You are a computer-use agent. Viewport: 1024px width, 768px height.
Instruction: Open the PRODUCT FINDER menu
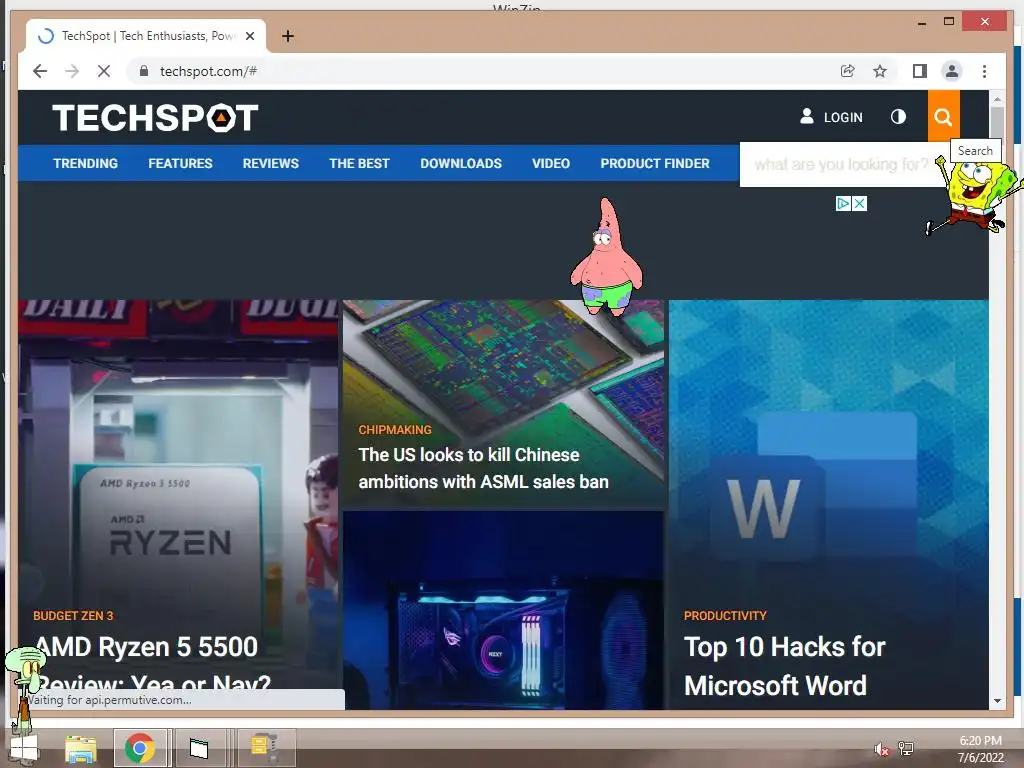pyautogui.click(x=655, y=163)
